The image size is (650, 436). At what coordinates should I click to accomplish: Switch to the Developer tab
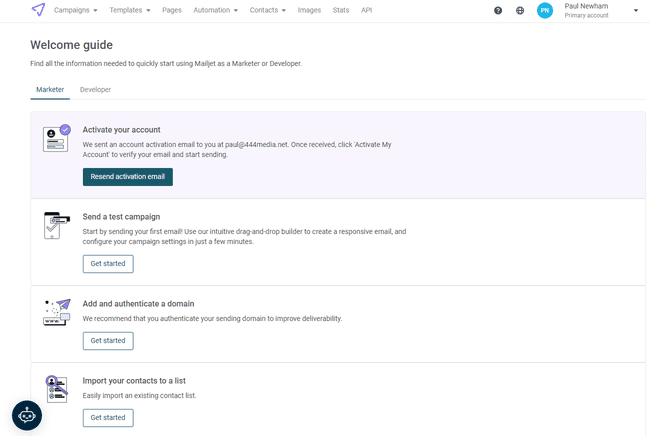pos(95,90)
